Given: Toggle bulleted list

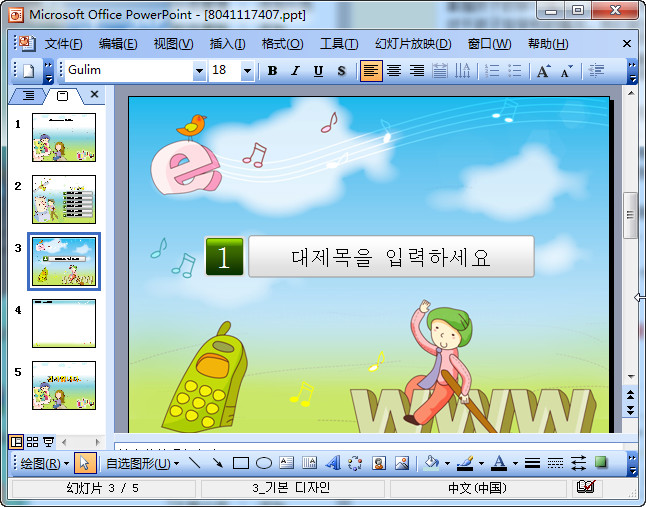Looking at the screenshot, I should coord(515,71).
